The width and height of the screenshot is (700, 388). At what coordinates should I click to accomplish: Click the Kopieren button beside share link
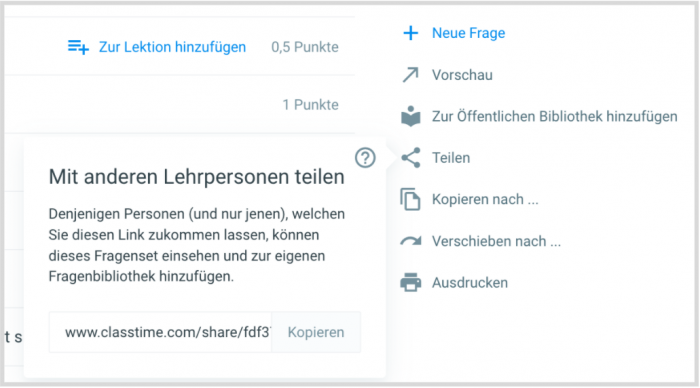[316, 332]
